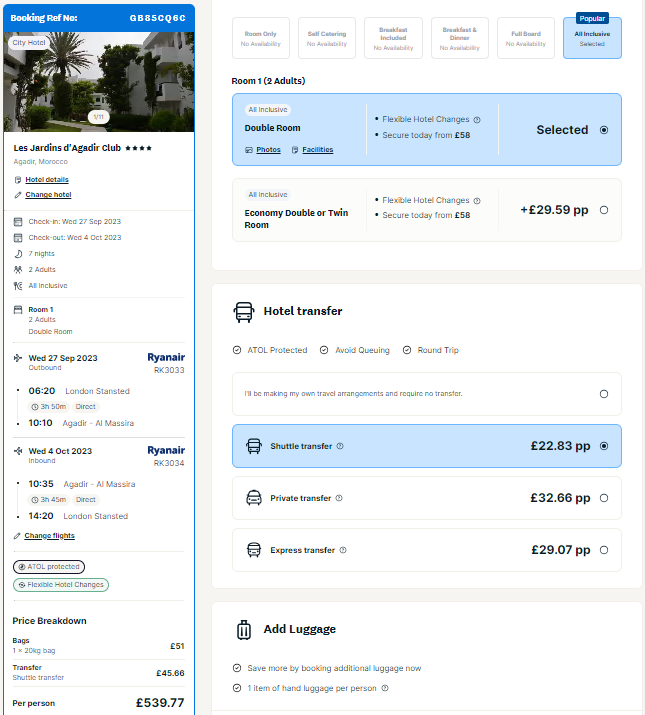Click the hotel photo thumbnail
The image size is (645, 715).
pos(99,82)
